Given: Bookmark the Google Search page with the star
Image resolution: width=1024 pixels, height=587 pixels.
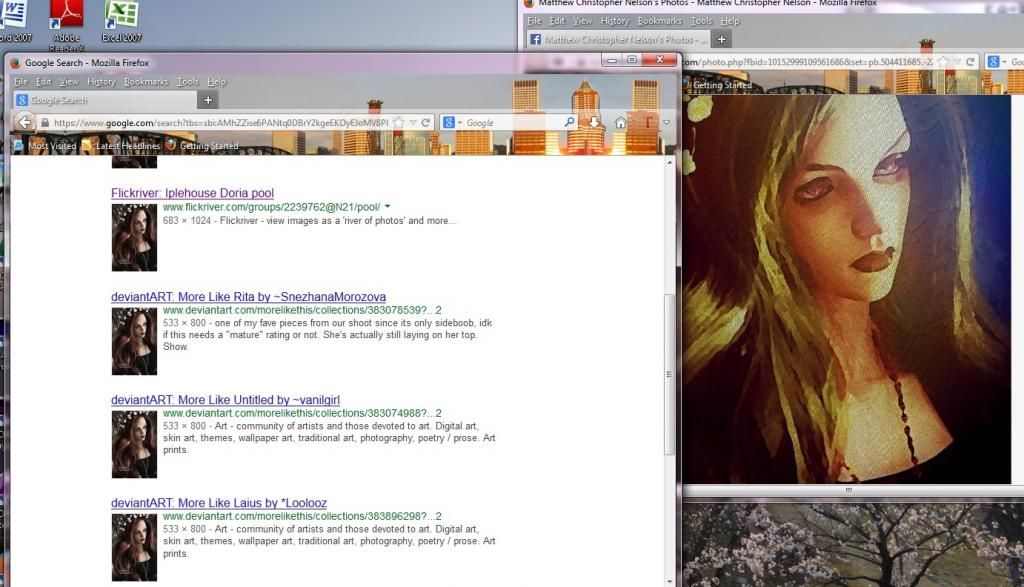Looking at the screenshot, I should [398, 123].
